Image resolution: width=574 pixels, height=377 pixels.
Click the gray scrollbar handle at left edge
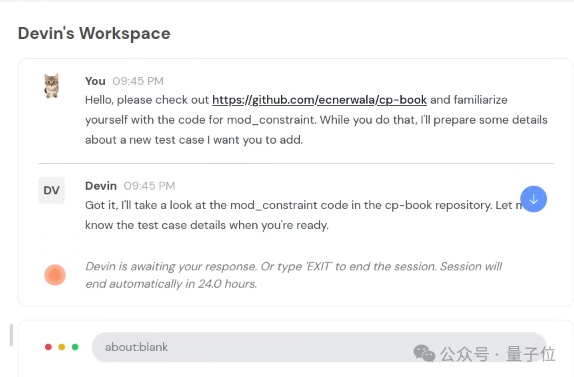click(x=11, y=335)
